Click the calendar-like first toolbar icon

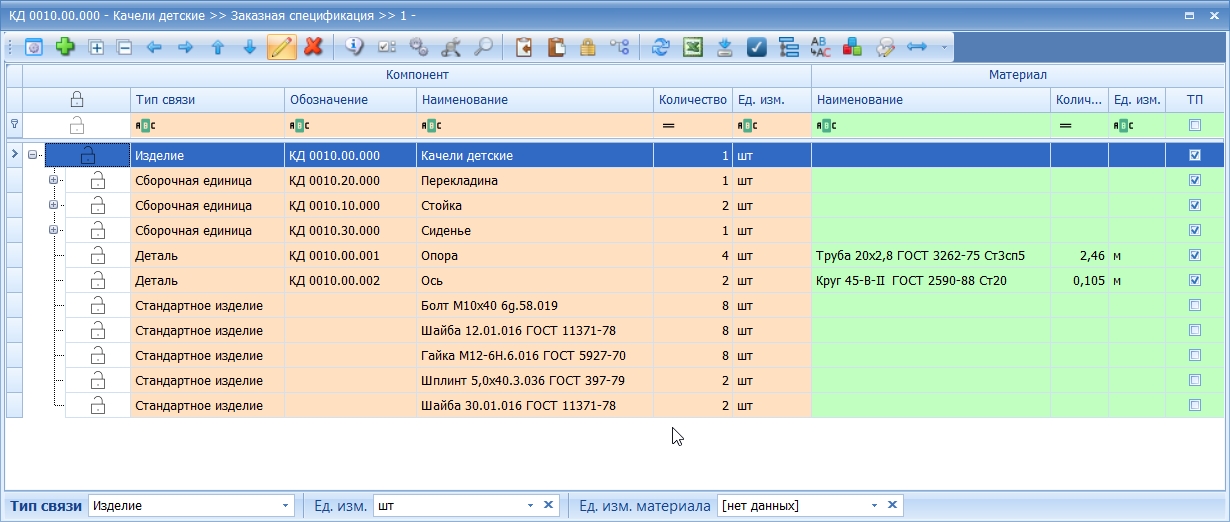click(x=34, y=47)
